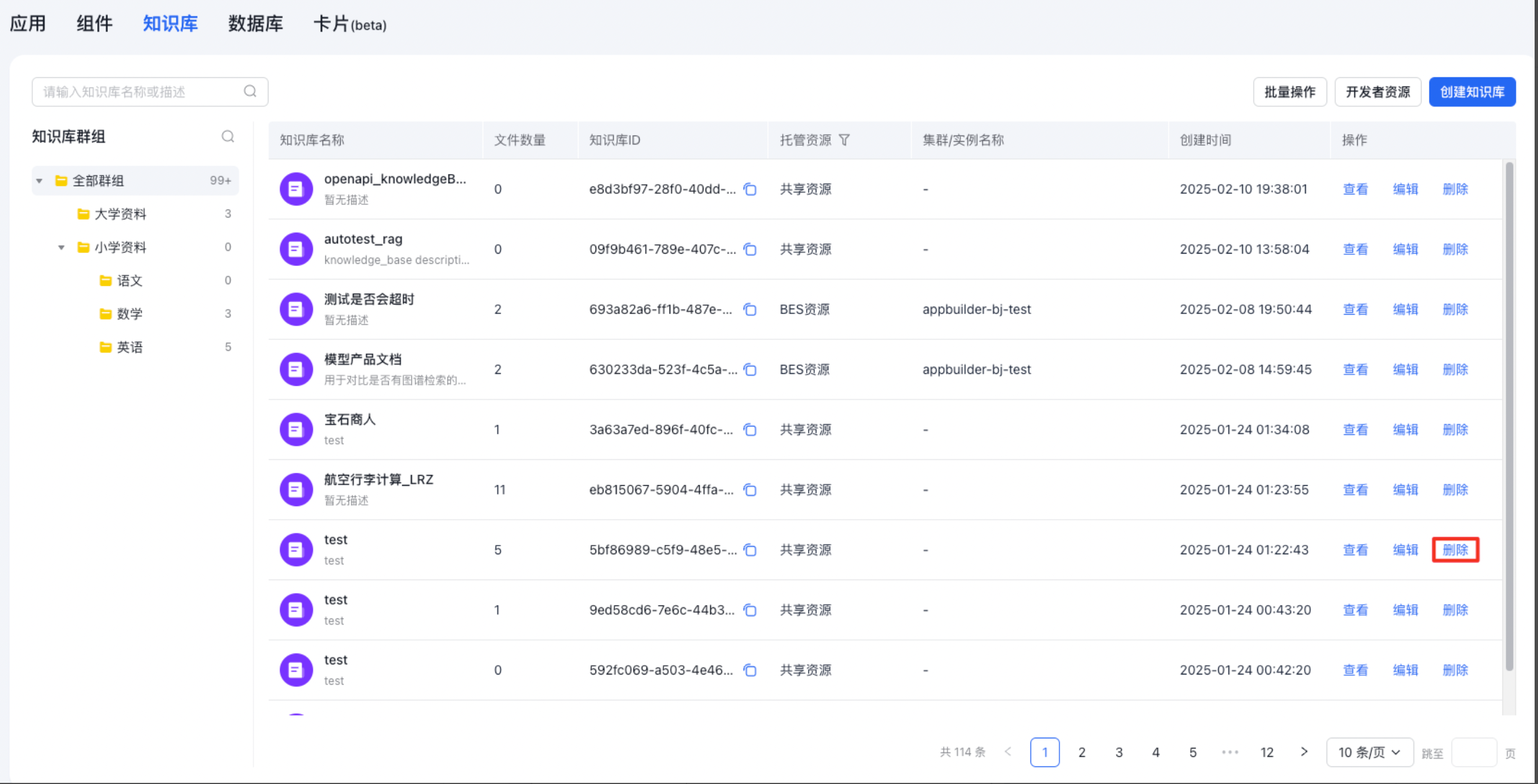The image size is (1538, 784).
Task: Go to page 12
Action: 1267,752
